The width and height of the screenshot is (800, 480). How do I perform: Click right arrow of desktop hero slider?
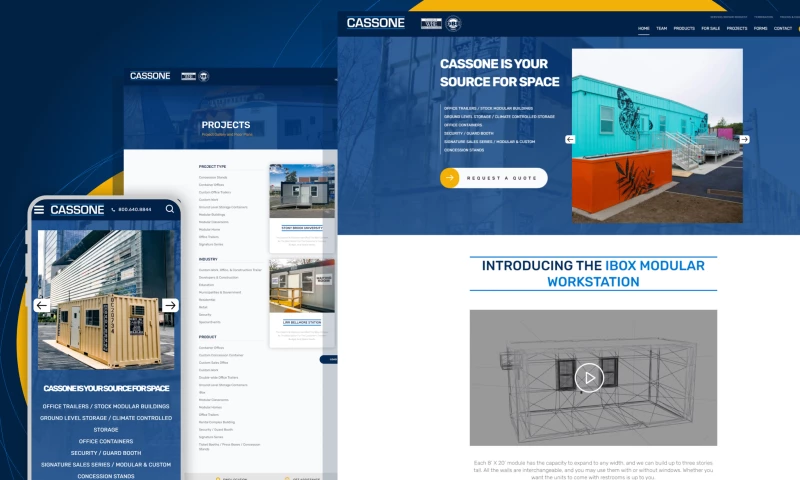[x=744, y=139]
